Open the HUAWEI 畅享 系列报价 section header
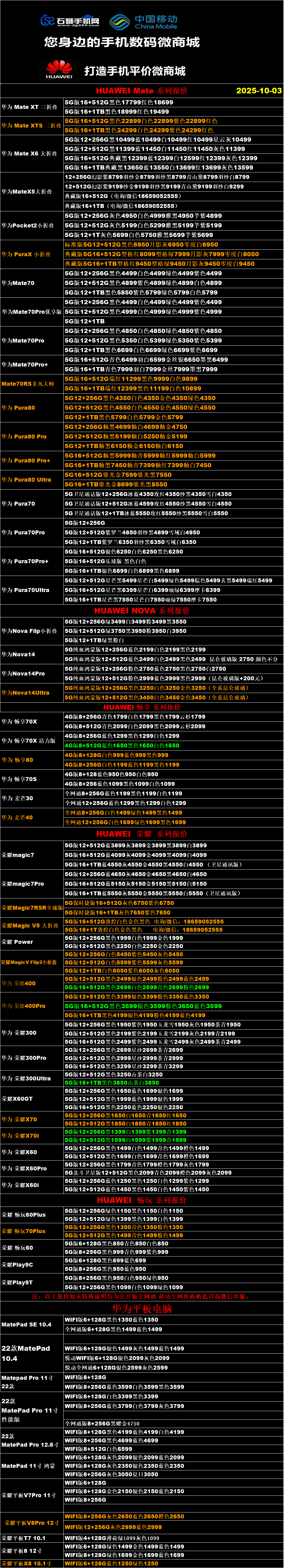 pos(141,707)
